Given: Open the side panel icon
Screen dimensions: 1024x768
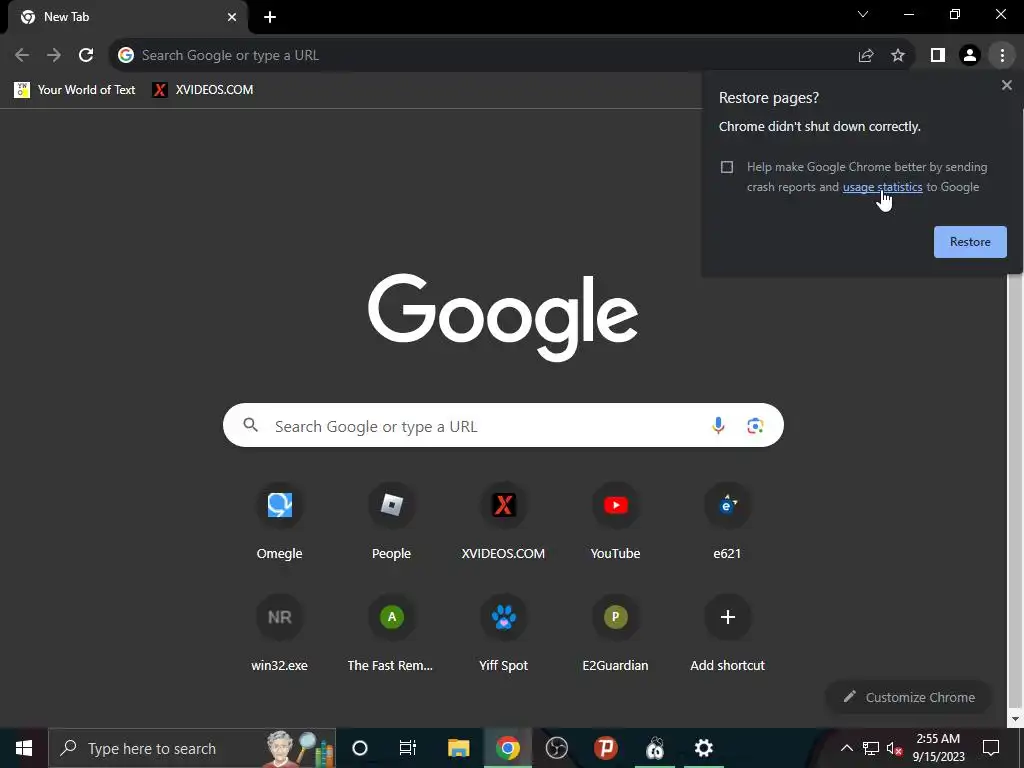Looking at the screenshot, I should click(938, 56).
